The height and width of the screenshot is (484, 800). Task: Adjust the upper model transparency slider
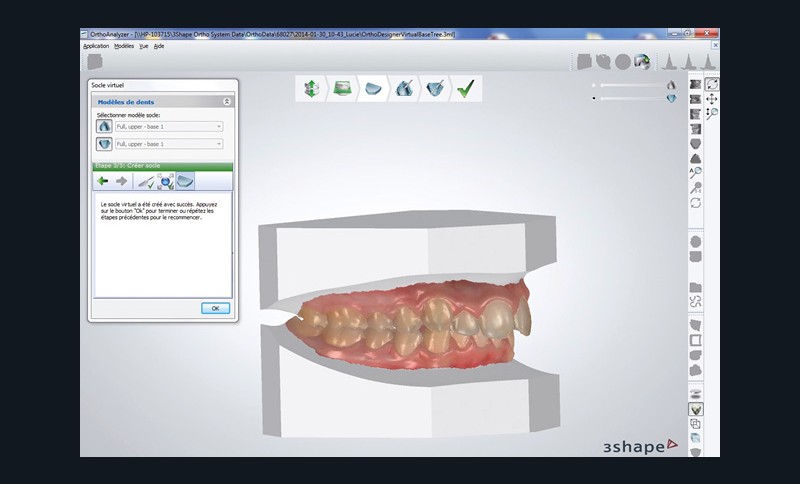tap(630, 86)
